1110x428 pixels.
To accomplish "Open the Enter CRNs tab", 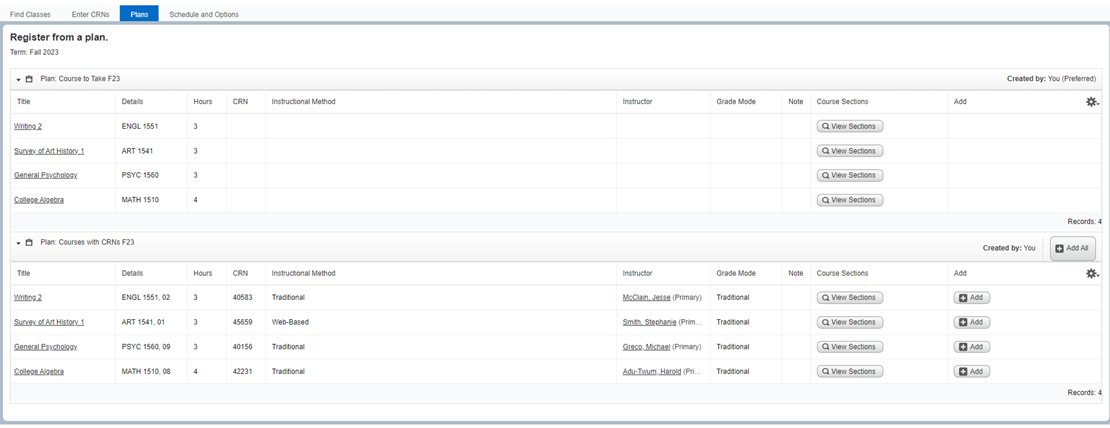I will click(91, 14).
